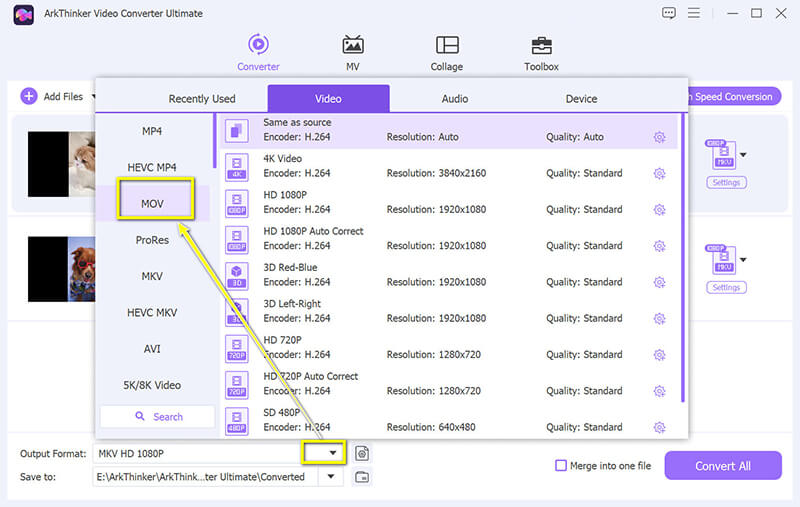Select MOV in the format list
Viewport: 800px width, 507px height.
(x=152, y=204)
